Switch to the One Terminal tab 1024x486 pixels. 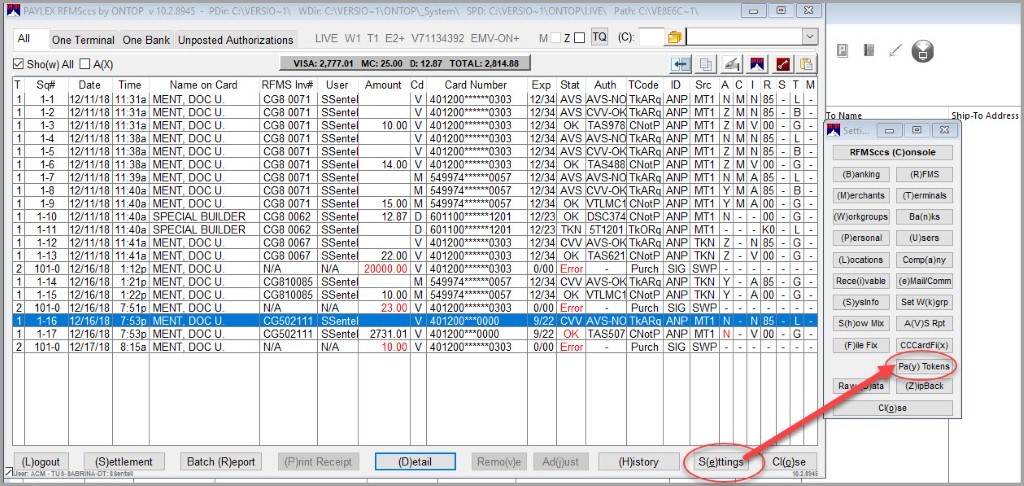(83, 40)
